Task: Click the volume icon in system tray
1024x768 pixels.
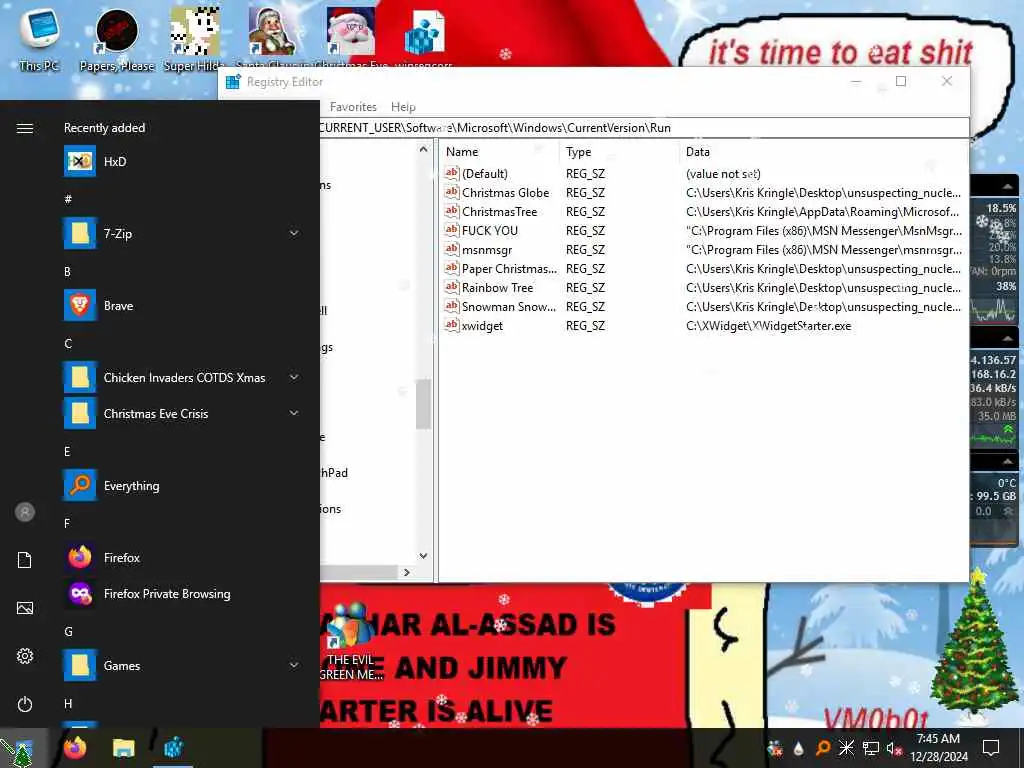Action: (894, 748)
